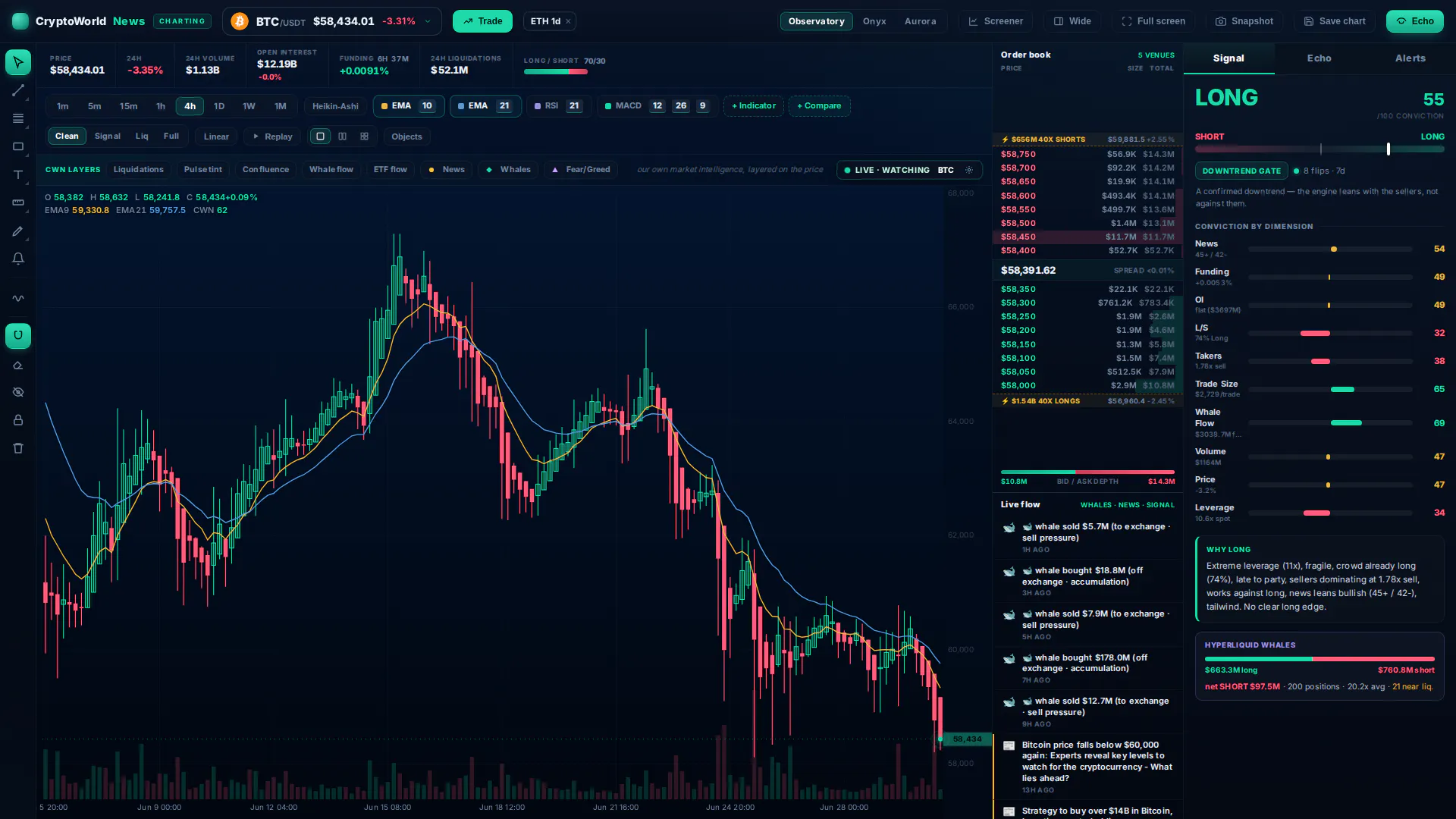1456x819 pixels.
Task: Select the horizontal lines fib tool
Action: tap(18, 119)
